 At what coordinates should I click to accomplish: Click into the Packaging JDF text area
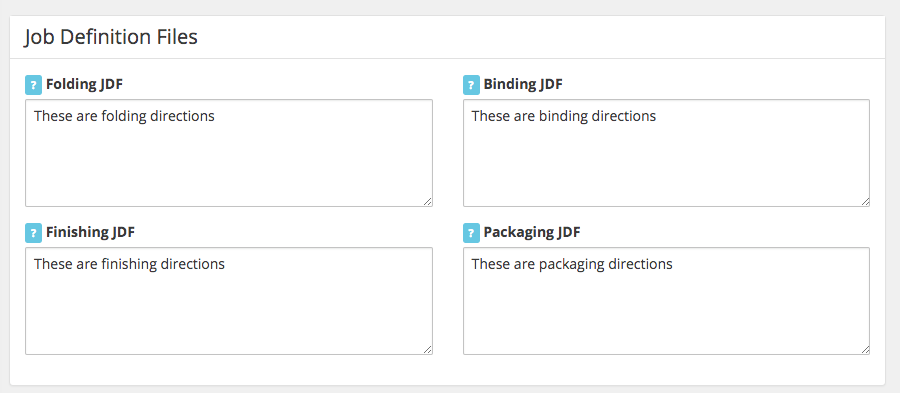click(666, 301)
